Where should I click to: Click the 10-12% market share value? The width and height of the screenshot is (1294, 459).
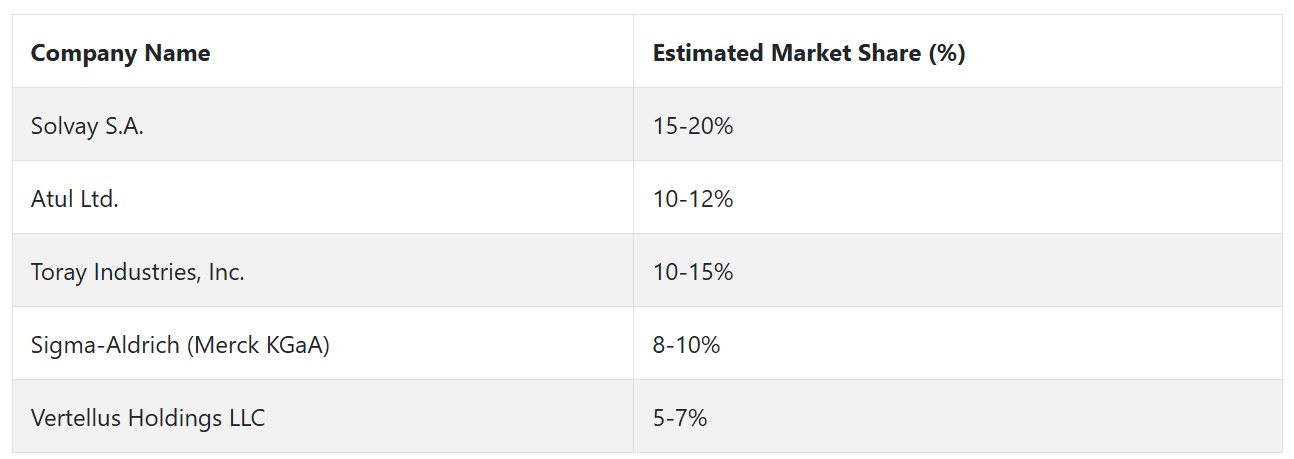pos(693,199)
